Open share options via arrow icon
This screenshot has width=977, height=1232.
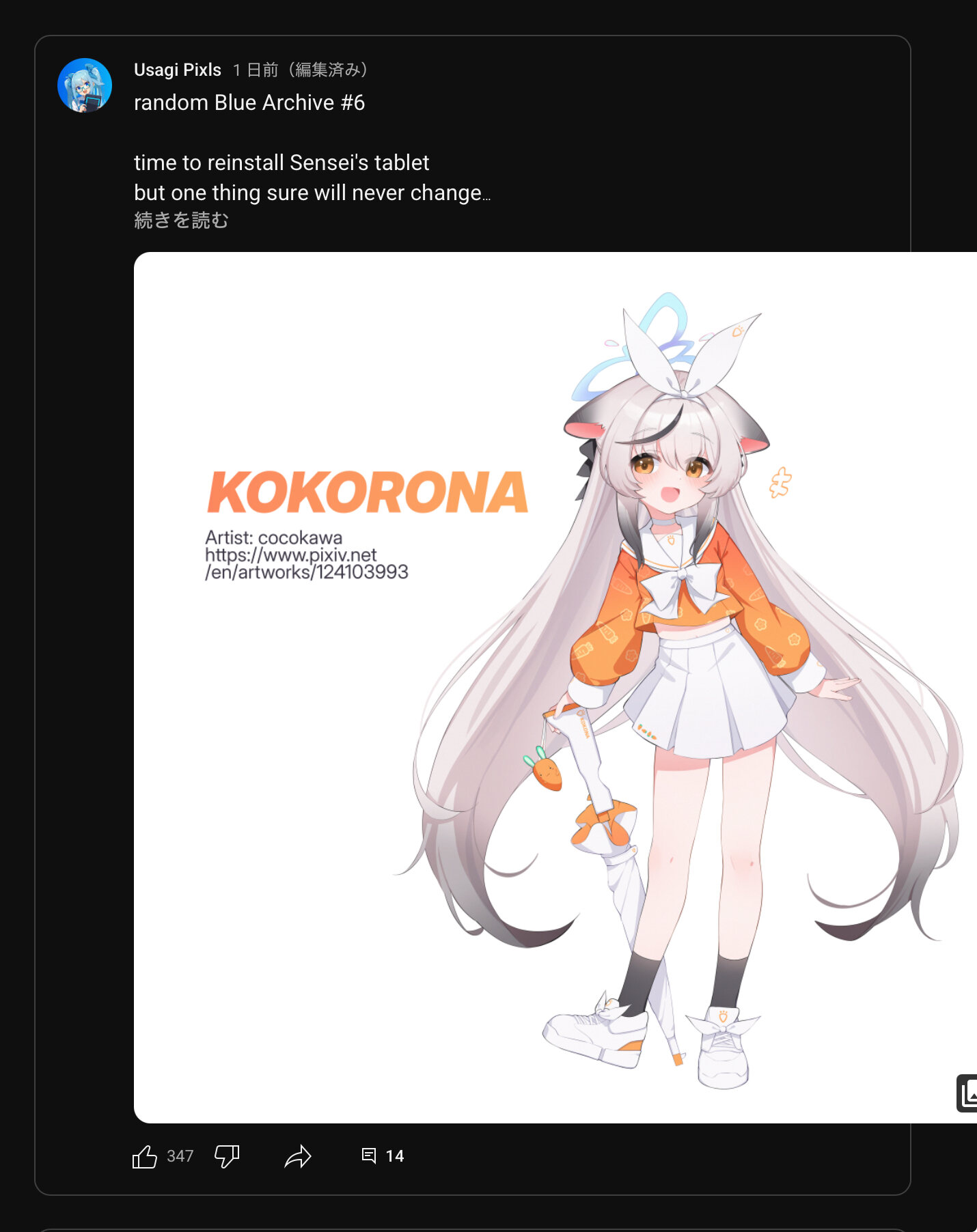click(x=298, y=1156)
